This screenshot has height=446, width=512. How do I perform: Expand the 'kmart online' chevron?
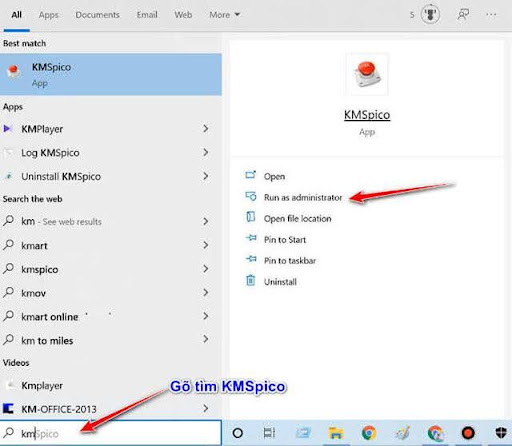[x=206, y=316]
